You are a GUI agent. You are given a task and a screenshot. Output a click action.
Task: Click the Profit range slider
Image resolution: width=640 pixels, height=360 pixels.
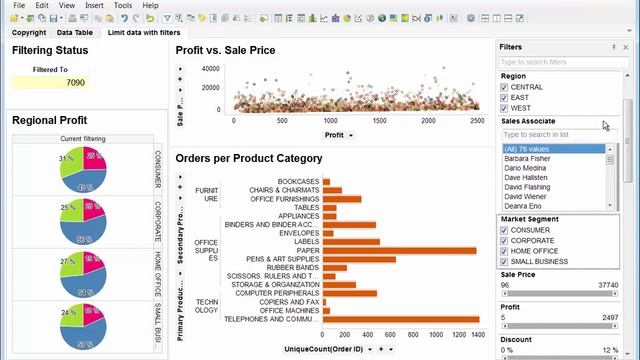click(x=560, y=326)
